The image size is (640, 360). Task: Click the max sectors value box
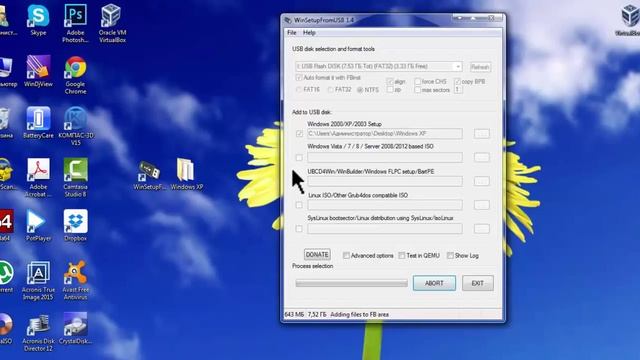(x=458, y=90)
